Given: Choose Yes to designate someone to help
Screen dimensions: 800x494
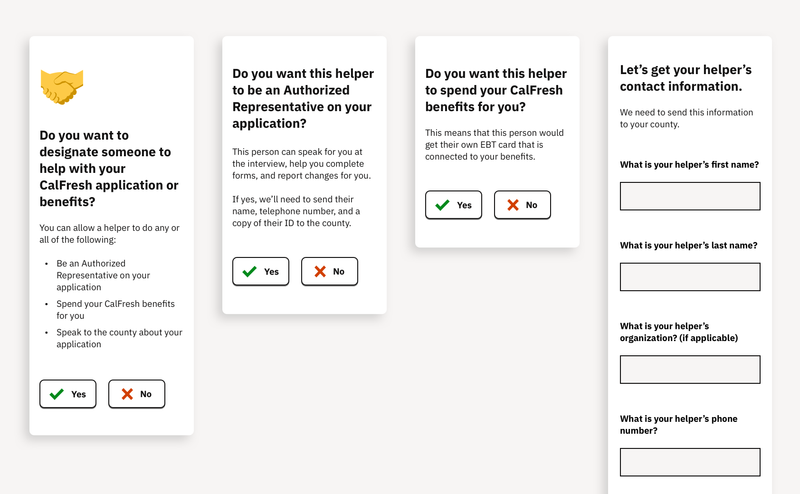Looking at the screenshot, I should 68,394.
